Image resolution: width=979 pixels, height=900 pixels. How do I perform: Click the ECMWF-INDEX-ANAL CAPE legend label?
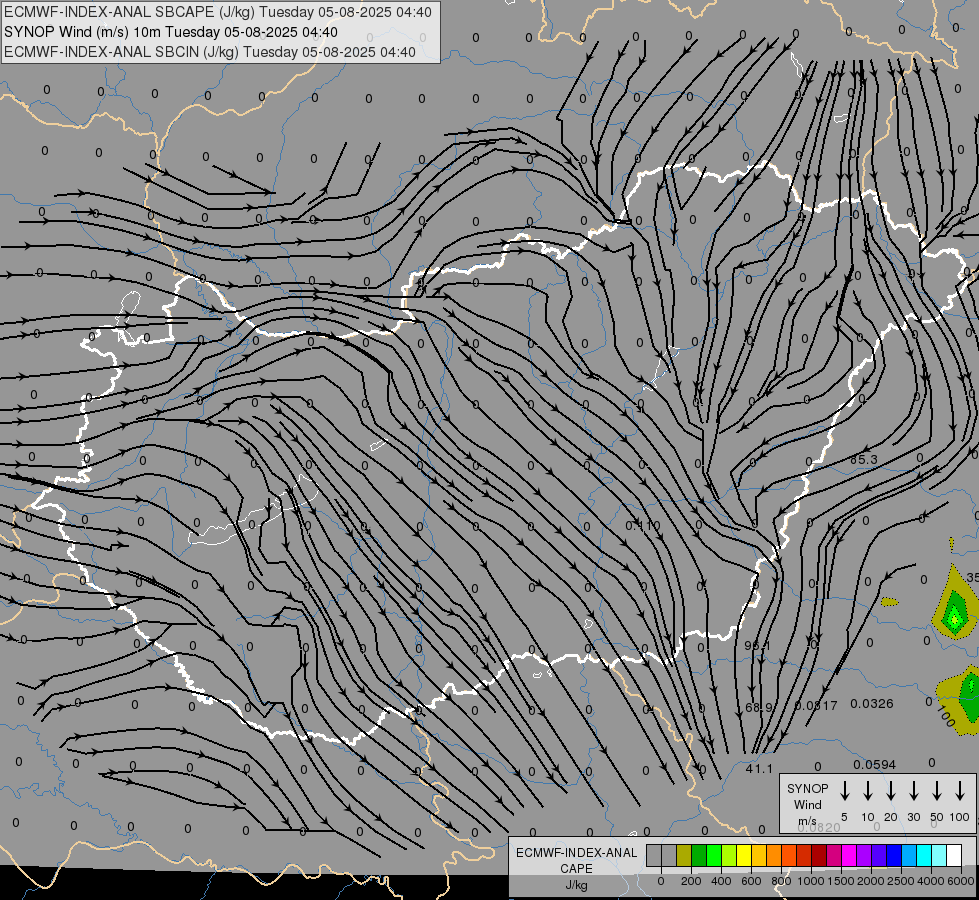[576, 860]
